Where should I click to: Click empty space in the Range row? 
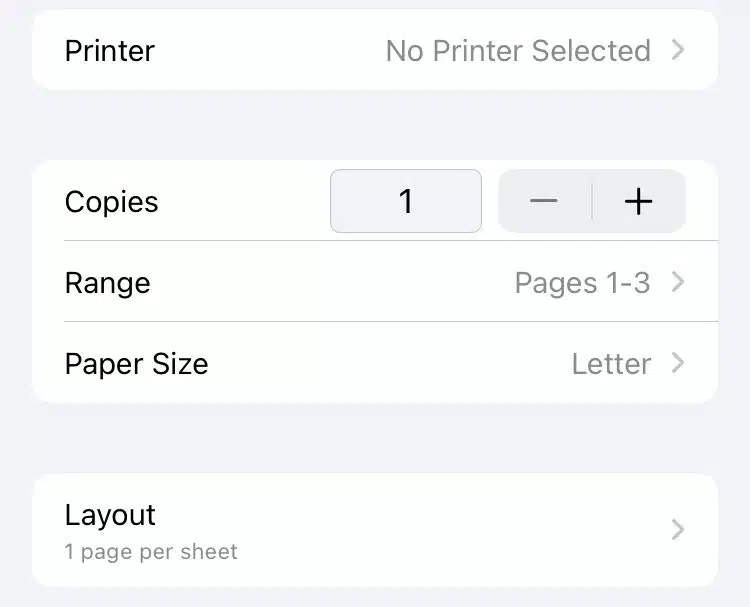coord(330,283)
